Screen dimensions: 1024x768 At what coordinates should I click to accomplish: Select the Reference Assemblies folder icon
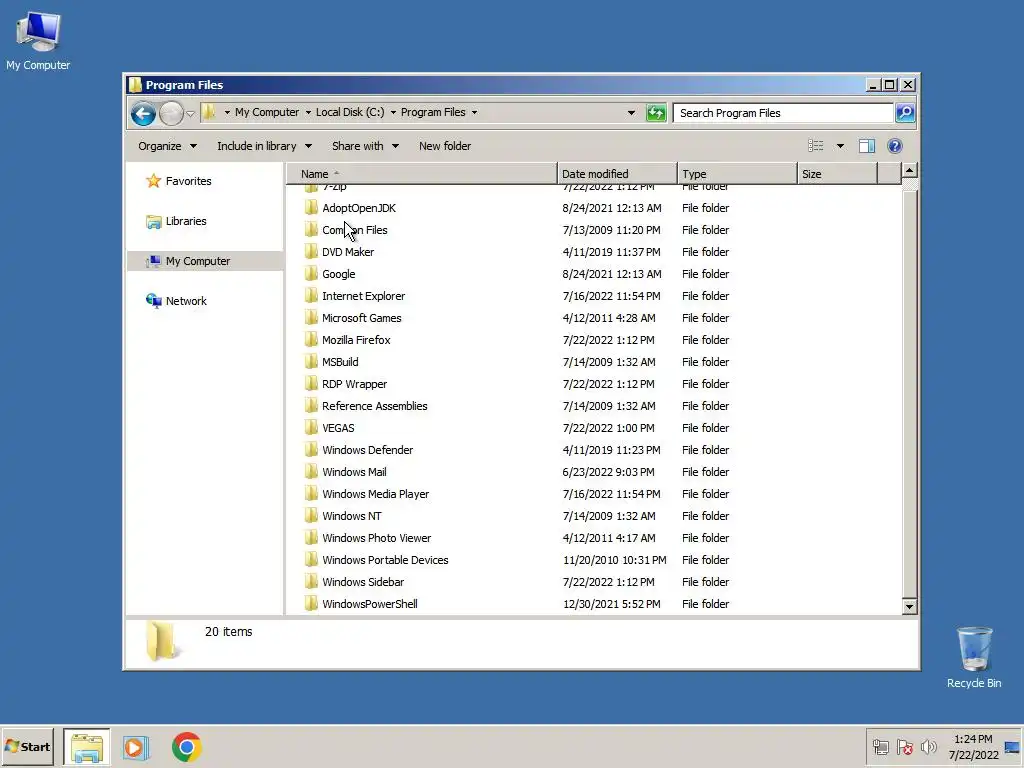click(311, 406)
